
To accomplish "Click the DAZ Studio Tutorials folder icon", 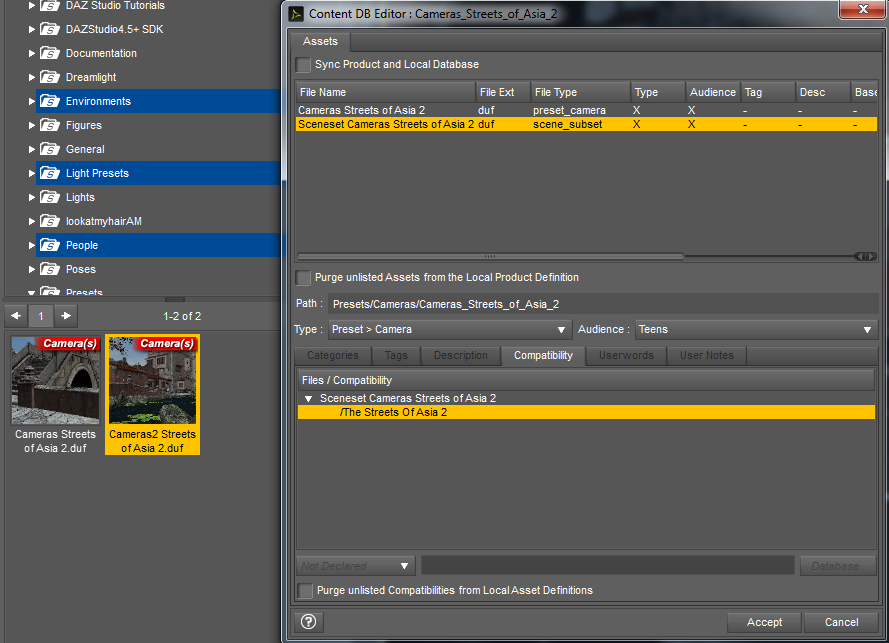I will pos(50,6).
